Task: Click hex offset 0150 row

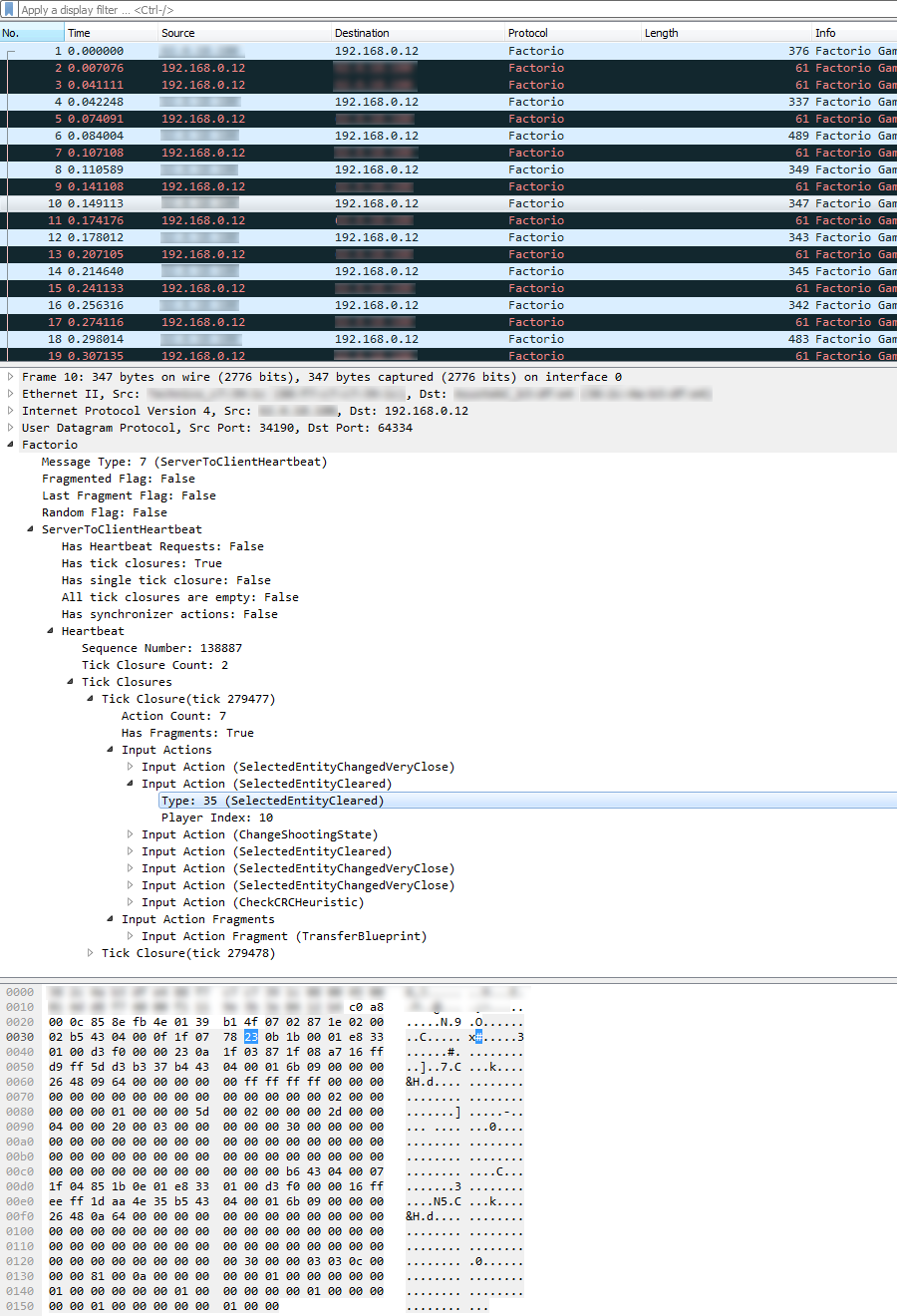Action: (20, 1306)
